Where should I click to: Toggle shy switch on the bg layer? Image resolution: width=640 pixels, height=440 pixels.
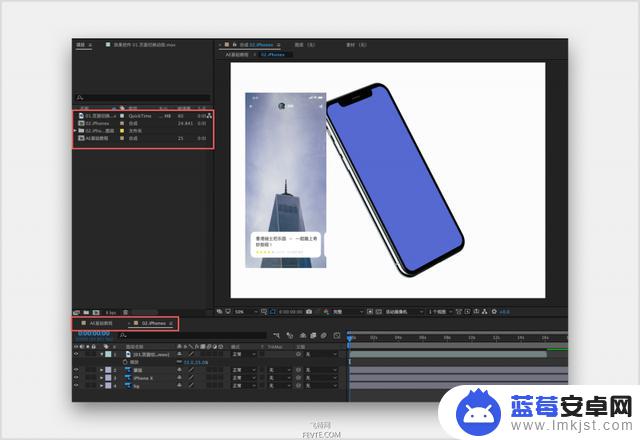click(x=179, y=385)
